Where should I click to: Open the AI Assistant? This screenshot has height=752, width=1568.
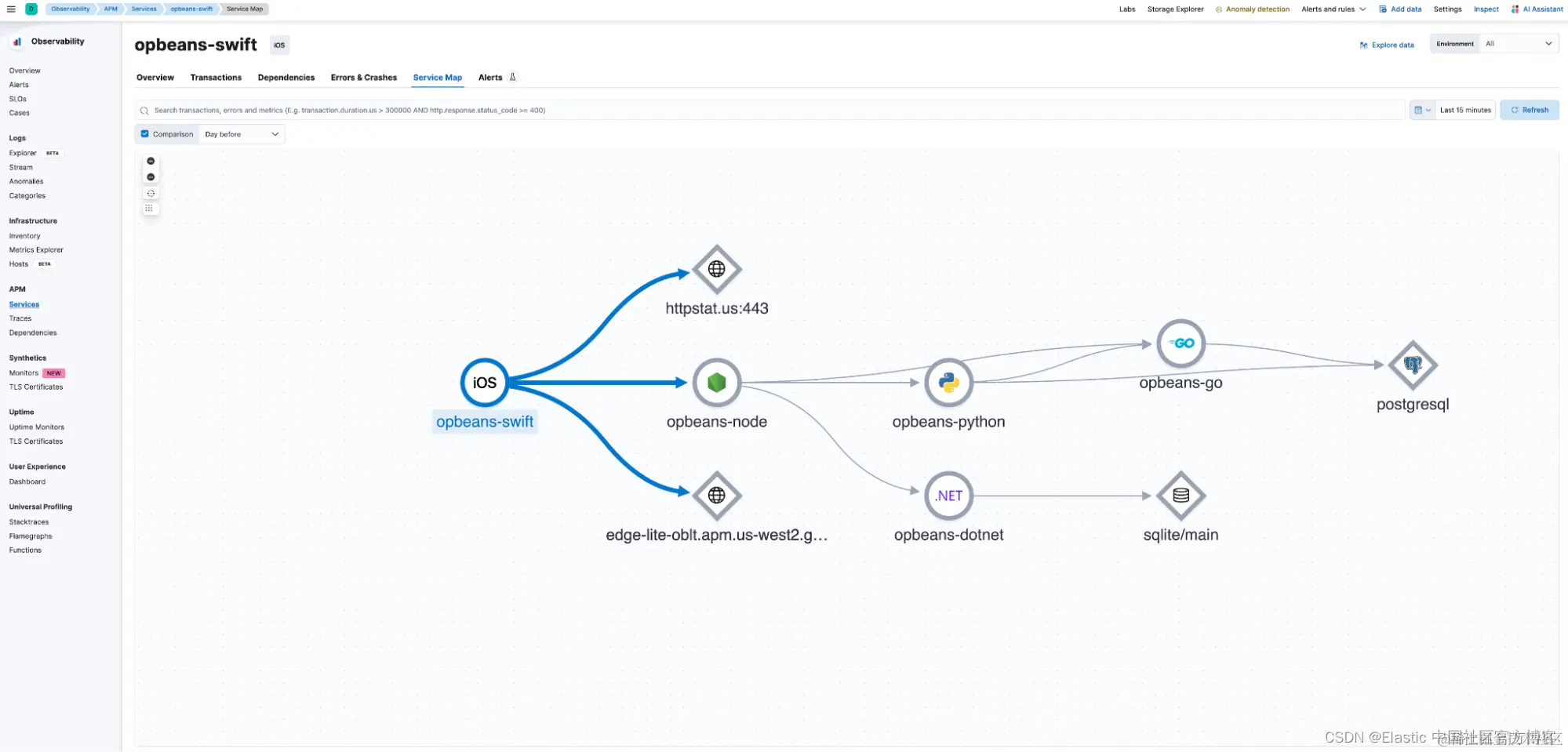1543,9
